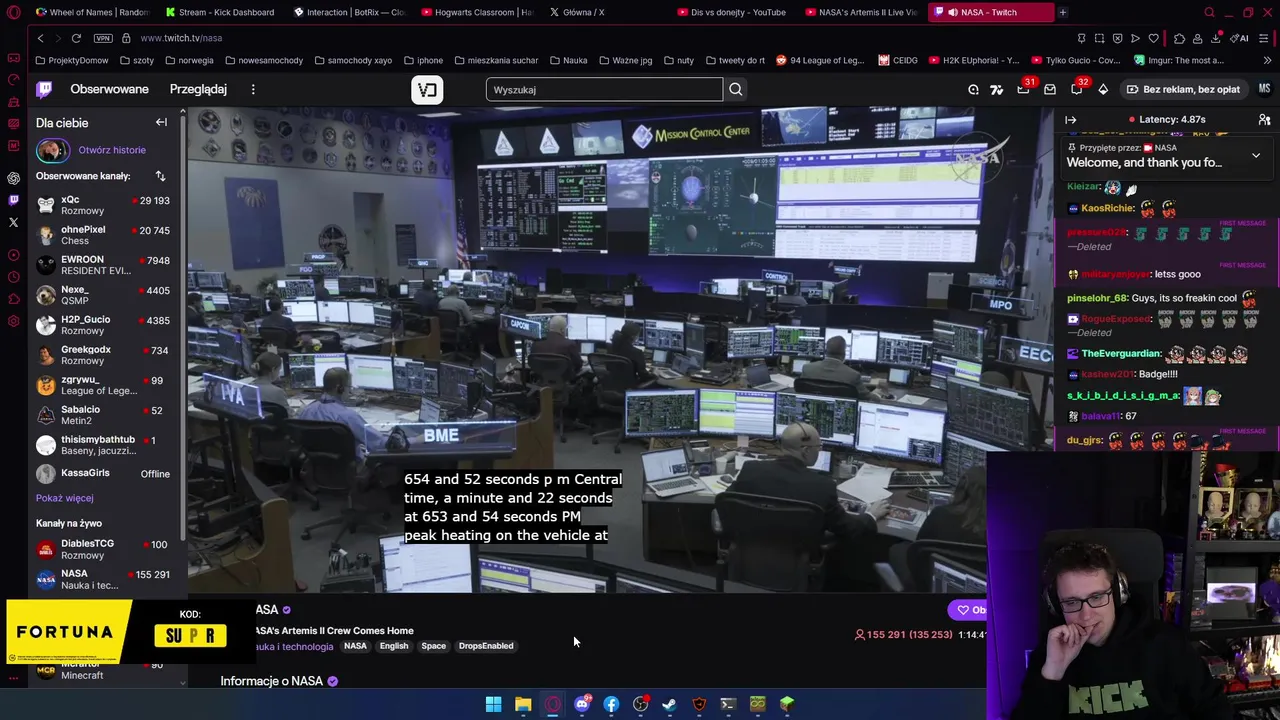Open ohnePixel channel in sidebar

click(x=104, y=235)
